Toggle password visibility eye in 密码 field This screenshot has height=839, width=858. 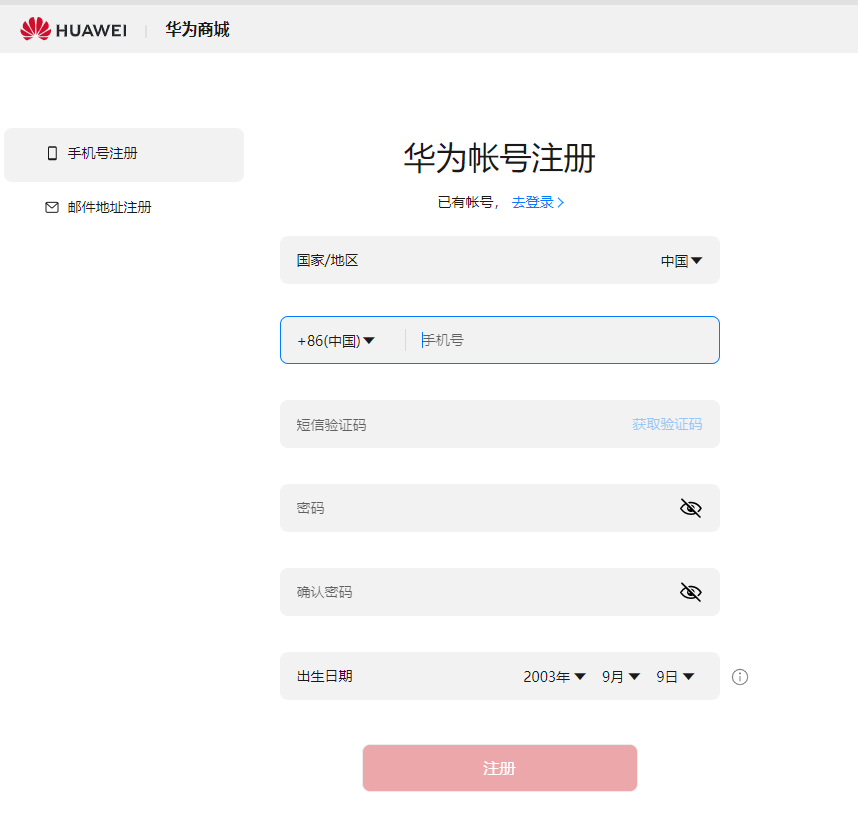pyautogui.click(x=691, y=508)
